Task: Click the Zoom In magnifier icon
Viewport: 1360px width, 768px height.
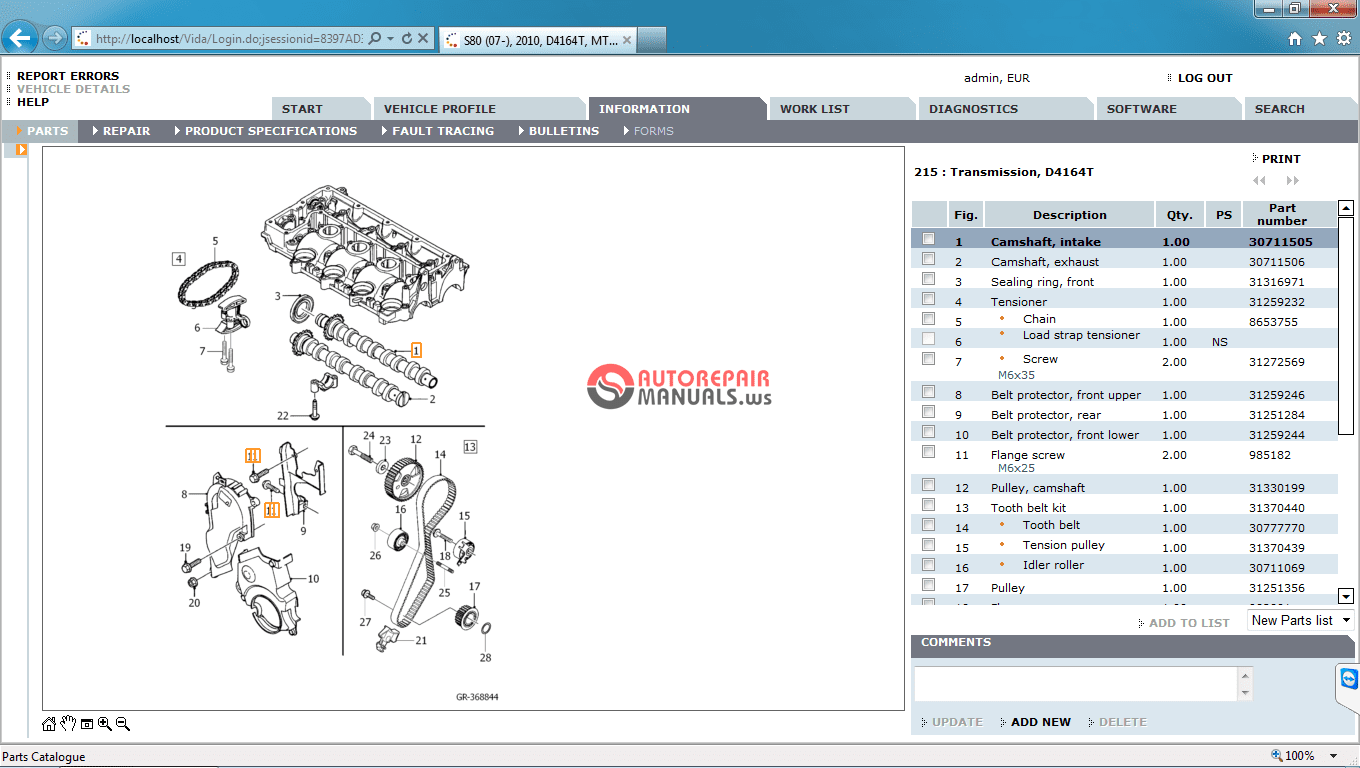Action: click(104, 723)
